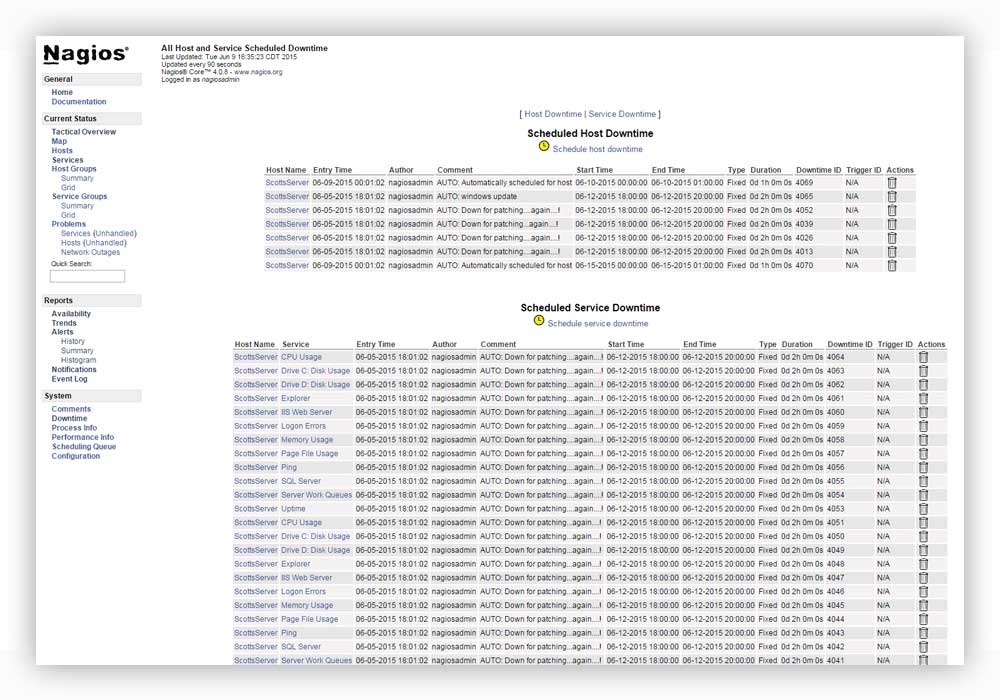Remove Logon Errors downtime ID 4059

click(x=923, y=426)
